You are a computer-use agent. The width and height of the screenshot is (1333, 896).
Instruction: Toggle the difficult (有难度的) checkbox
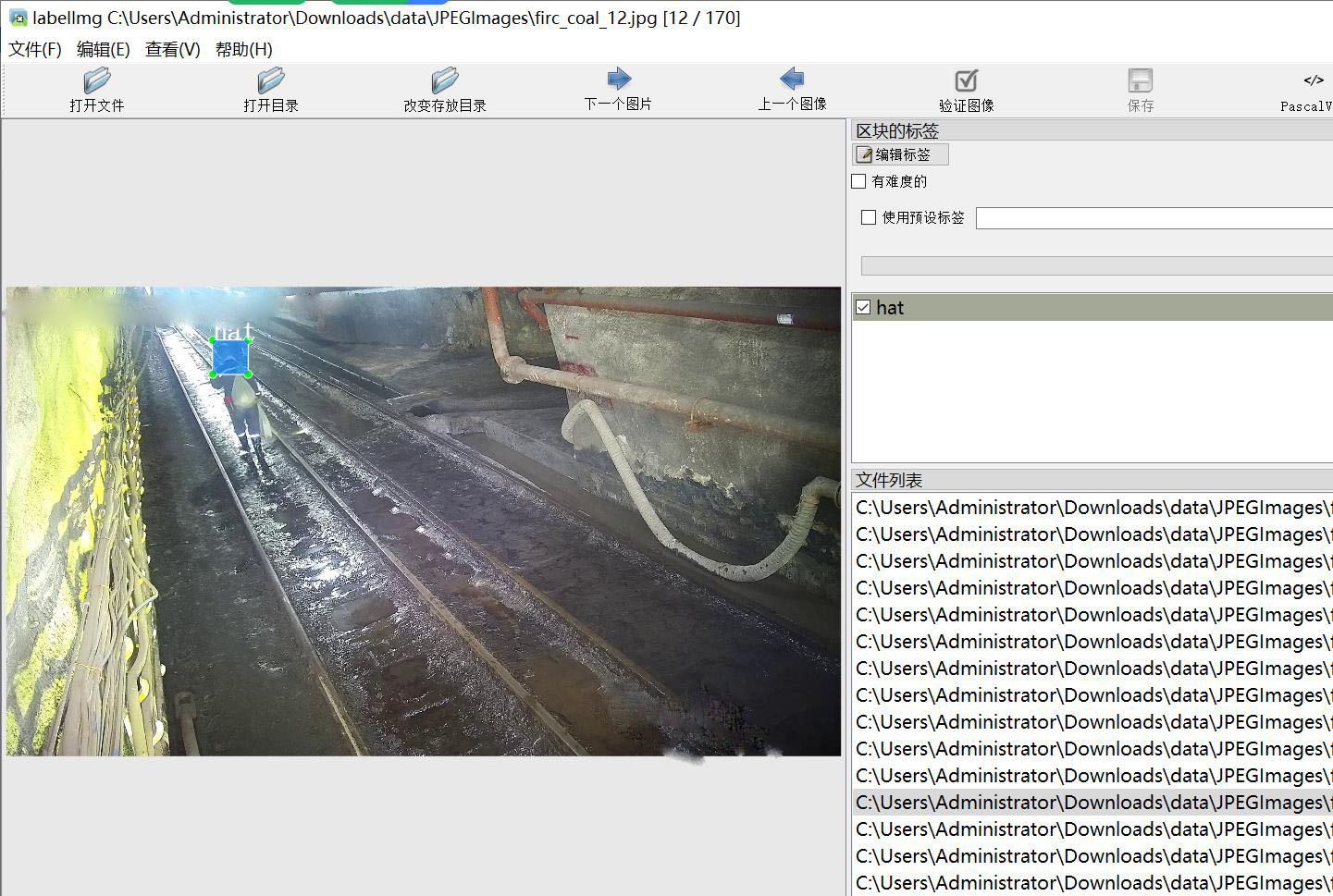[x=859, y=181]
